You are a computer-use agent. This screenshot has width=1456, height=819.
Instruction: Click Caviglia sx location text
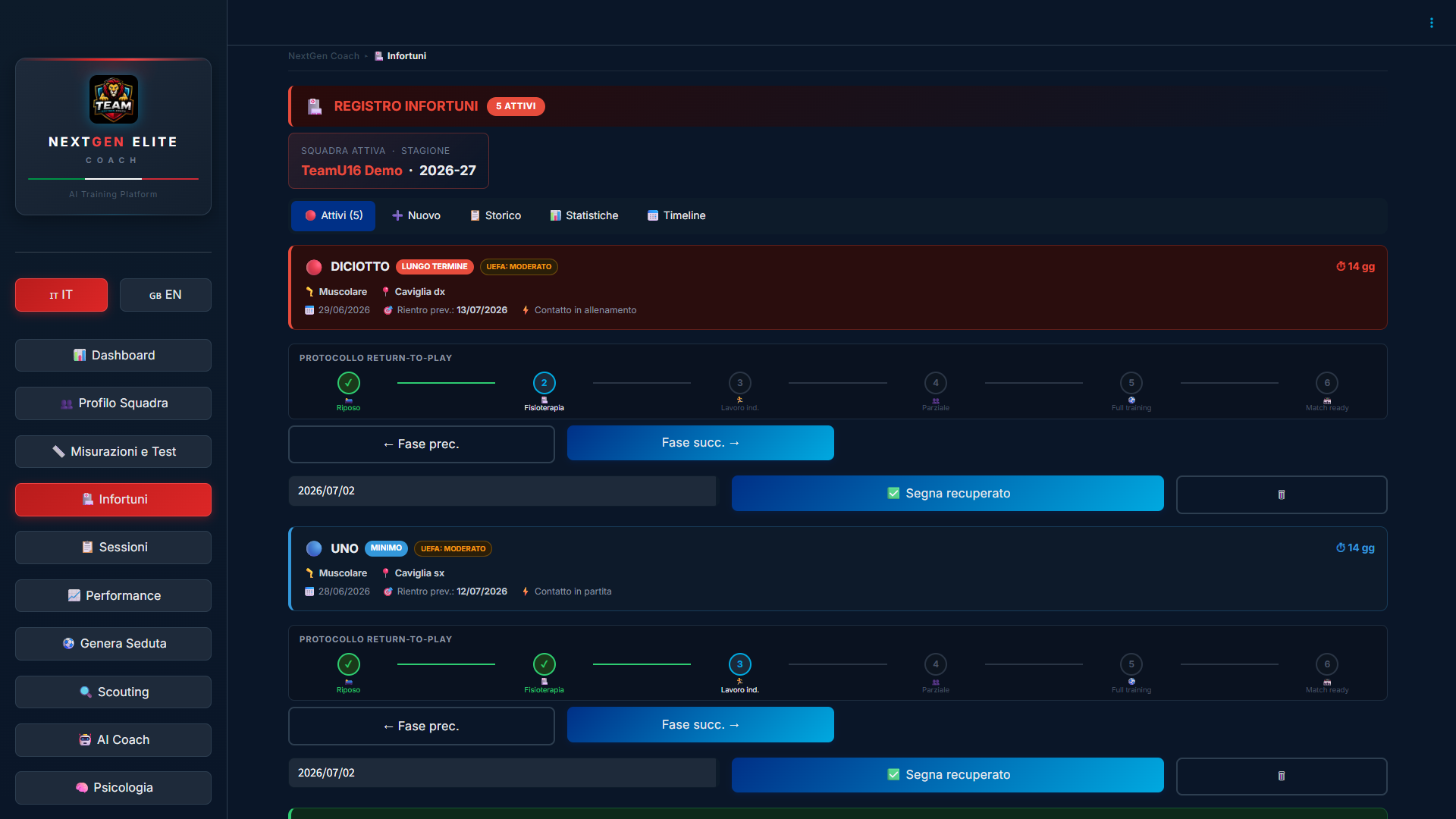click(x=419, y=573)
